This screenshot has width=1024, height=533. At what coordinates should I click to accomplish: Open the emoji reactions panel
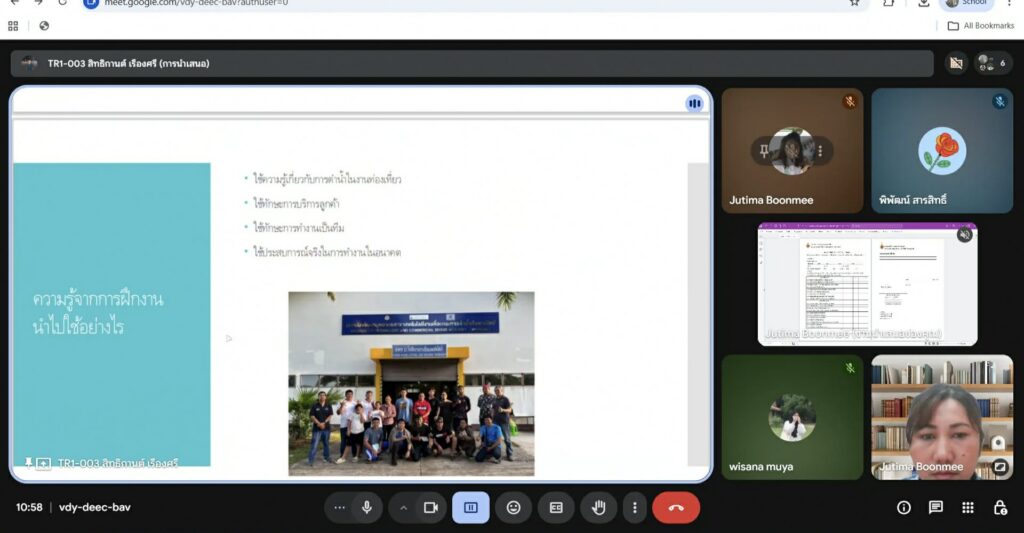click(513, 507)
